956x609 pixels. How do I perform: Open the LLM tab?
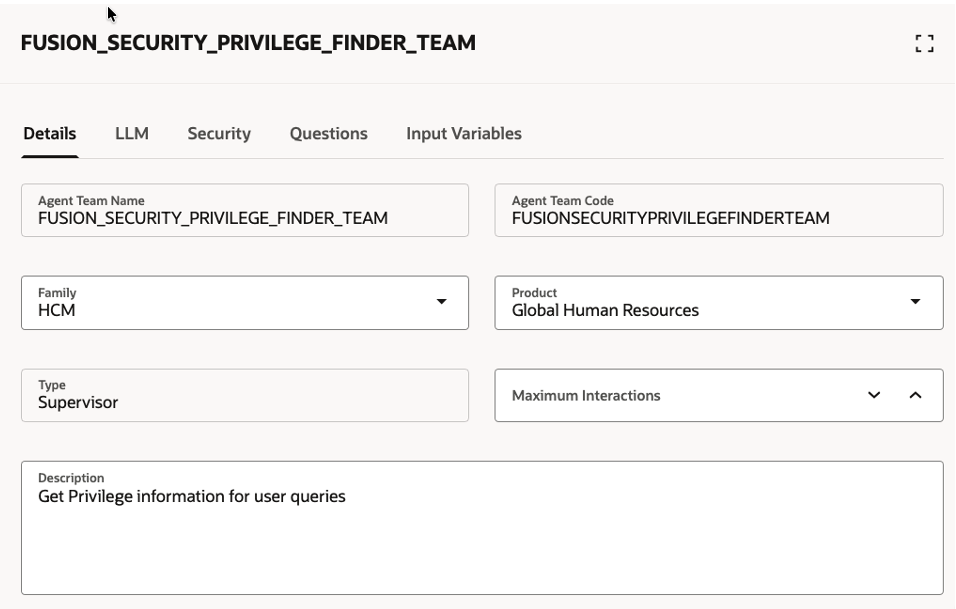click(132, 133)
